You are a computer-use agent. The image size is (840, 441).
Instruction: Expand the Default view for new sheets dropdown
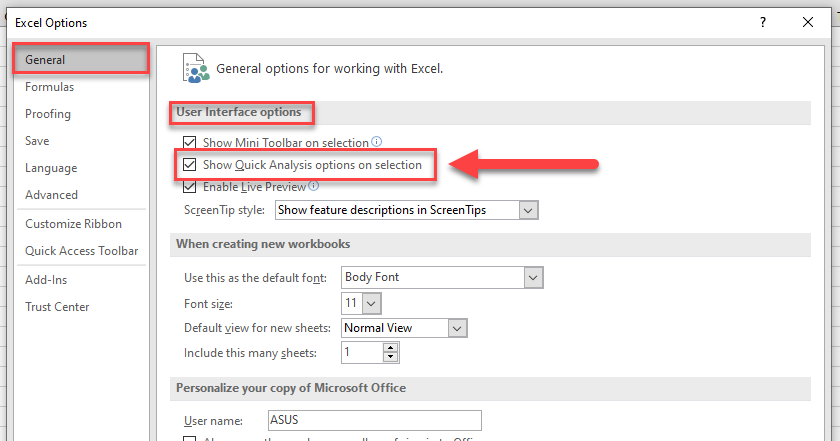tap(458, 328)
